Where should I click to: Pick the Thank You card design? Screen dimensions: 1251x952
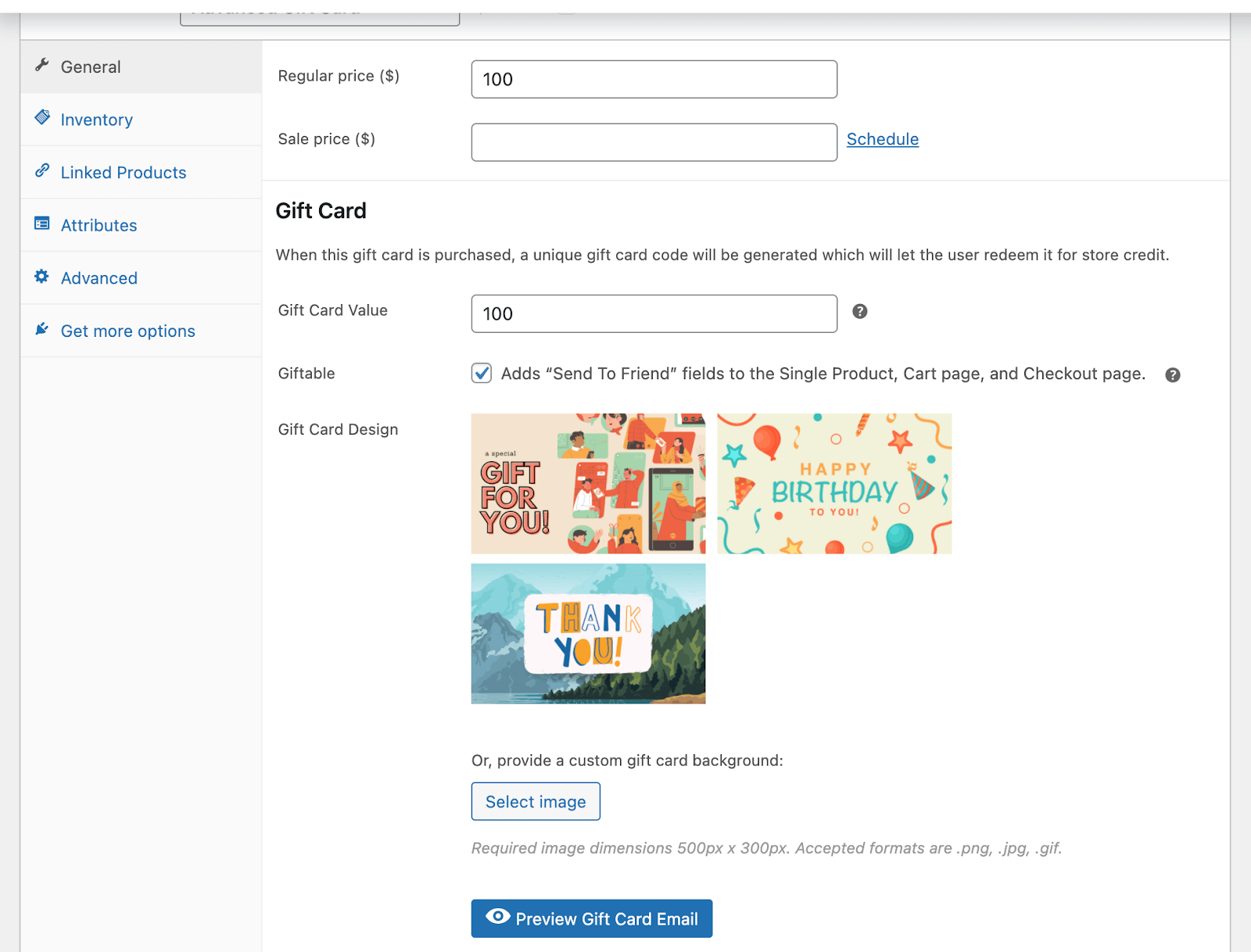pyautogui.click(x=588, y=634)
